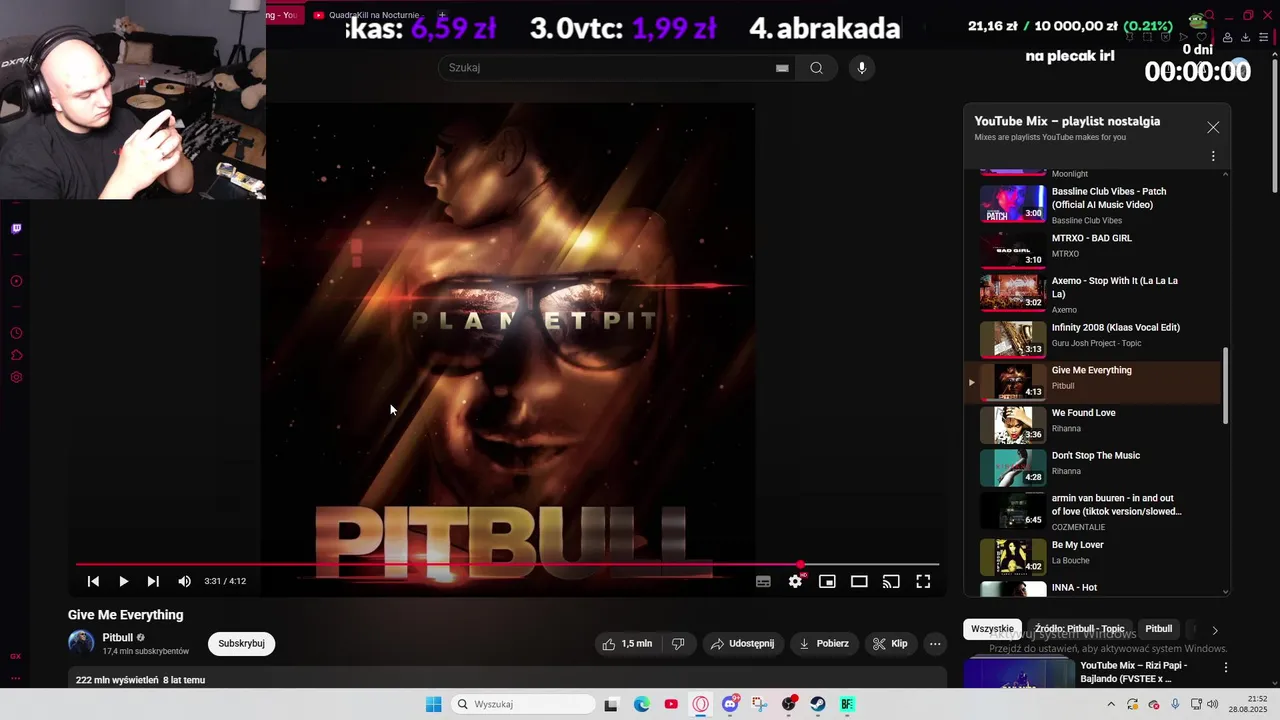
Task: Open Twitch panel in Opera sidebar
Action: [16, 229]
